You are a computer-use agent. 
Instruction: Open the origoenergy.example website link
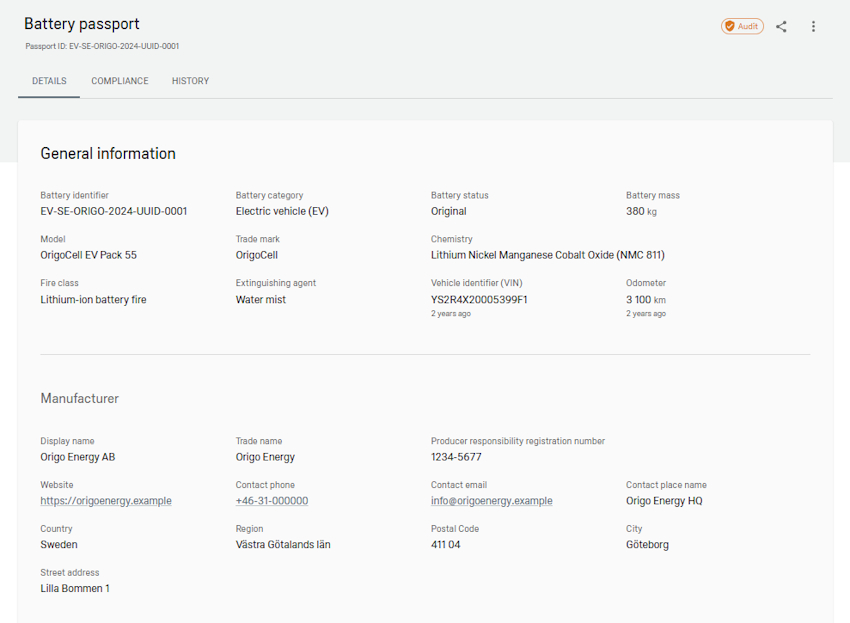tap(106, 501)
